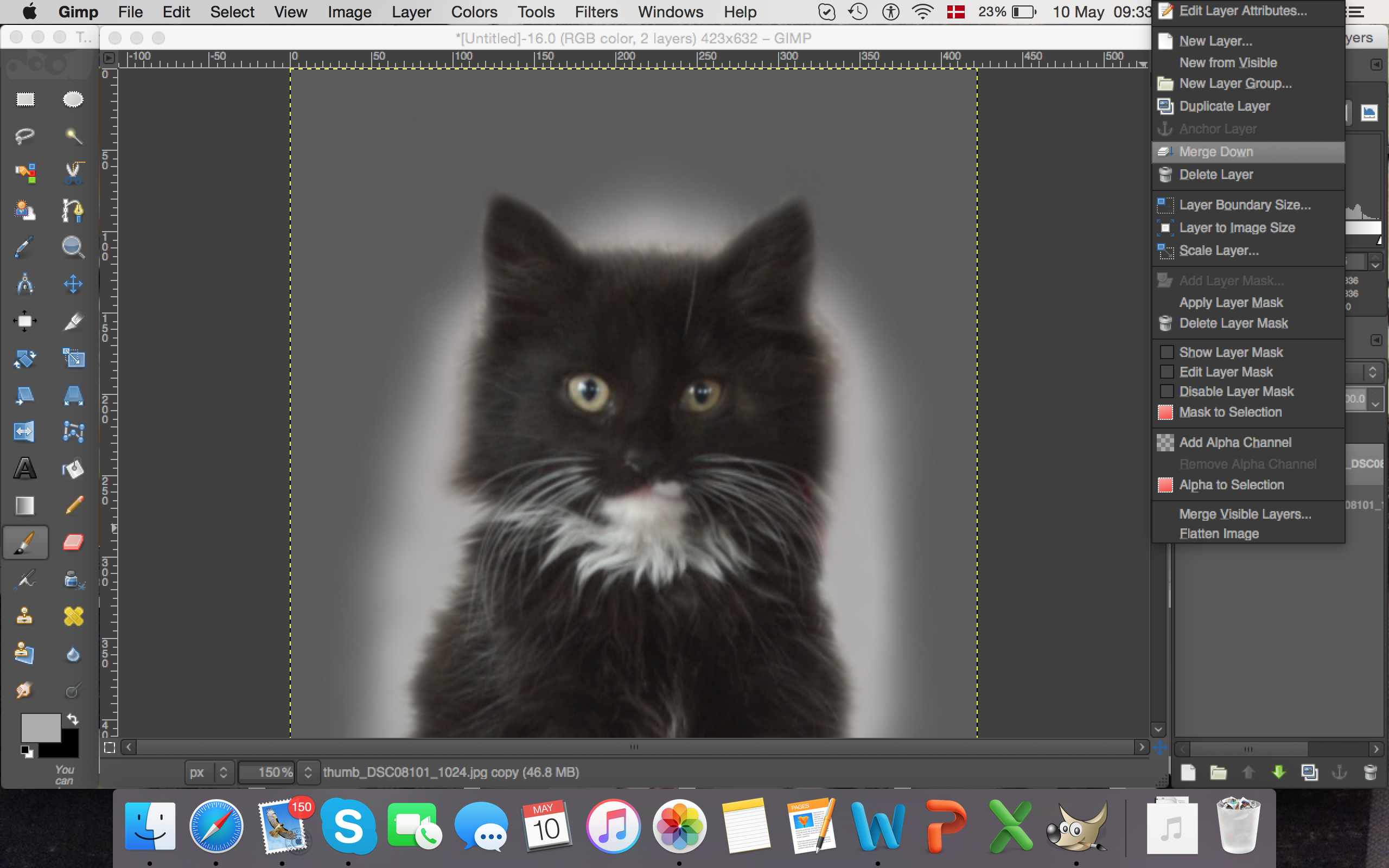Enable the Show Layer Mask checkbox

[x=1167, y=352]
